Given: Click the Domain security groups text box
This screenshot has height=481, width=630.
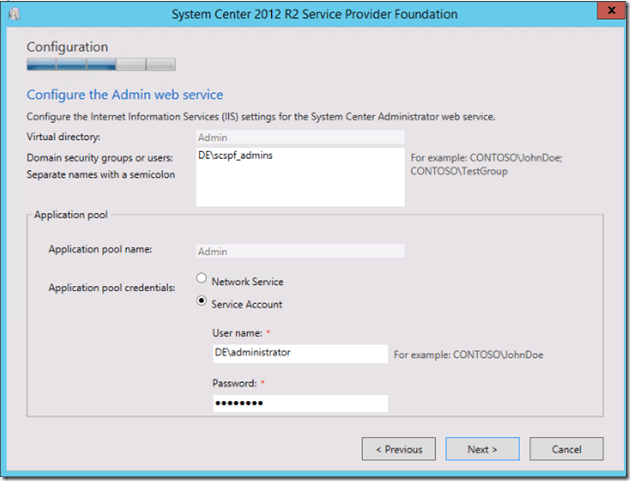Looking at the screenshot, I should click(300, 177).
